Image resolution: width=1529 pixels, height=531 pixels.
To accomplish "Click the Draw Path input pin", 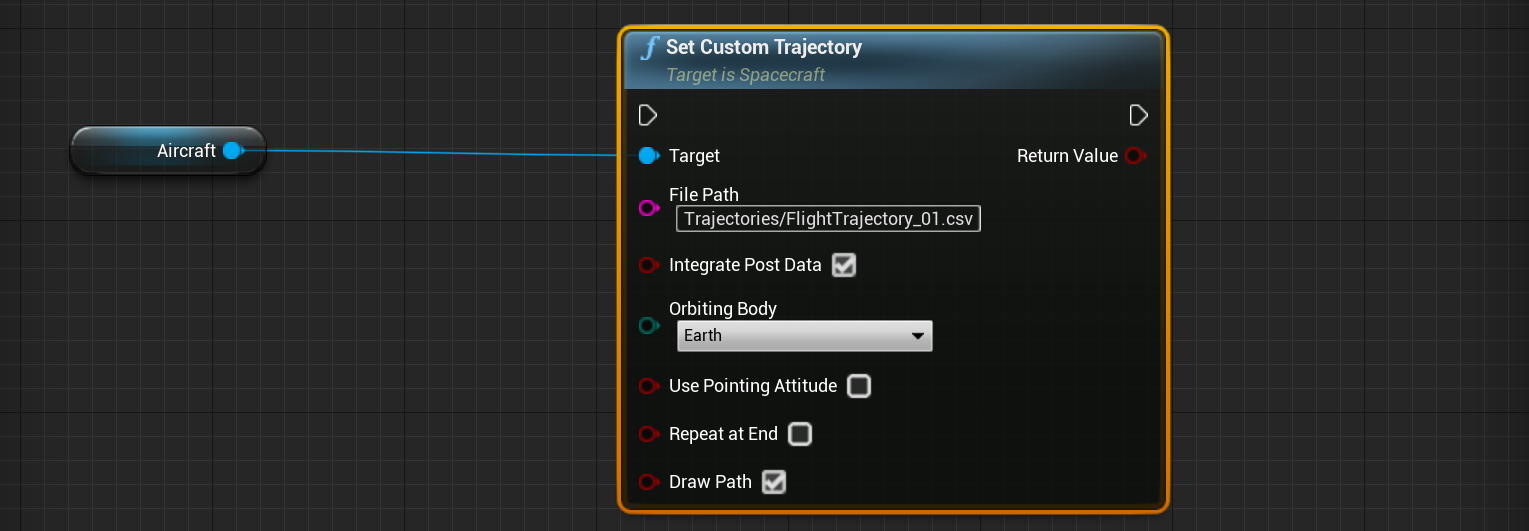I will click(x=648, y=482).
